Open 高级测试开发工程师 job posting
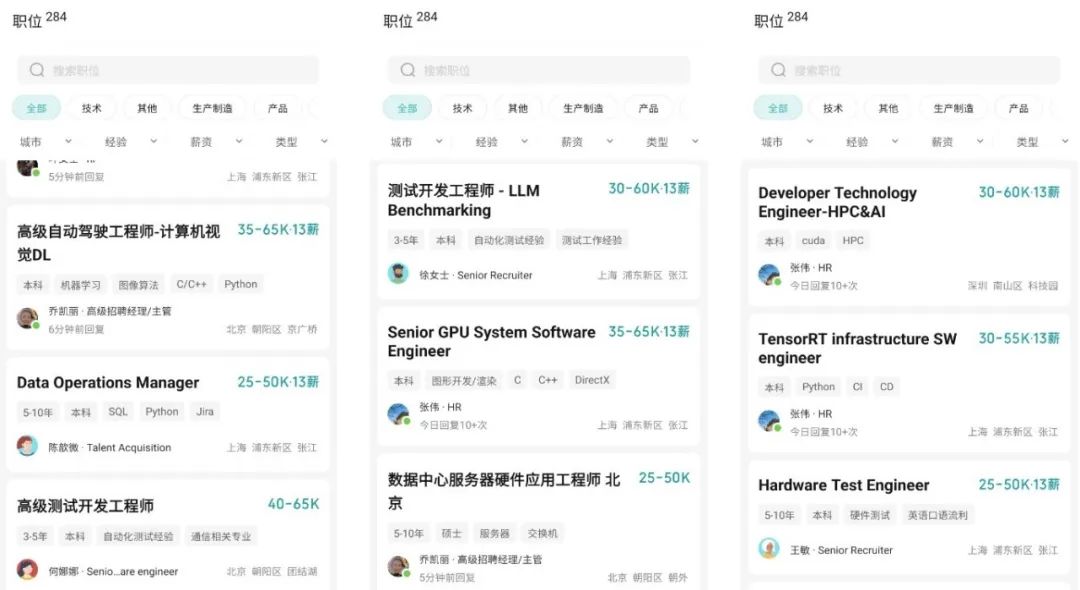1080x590 pixels. coord(168,536)
